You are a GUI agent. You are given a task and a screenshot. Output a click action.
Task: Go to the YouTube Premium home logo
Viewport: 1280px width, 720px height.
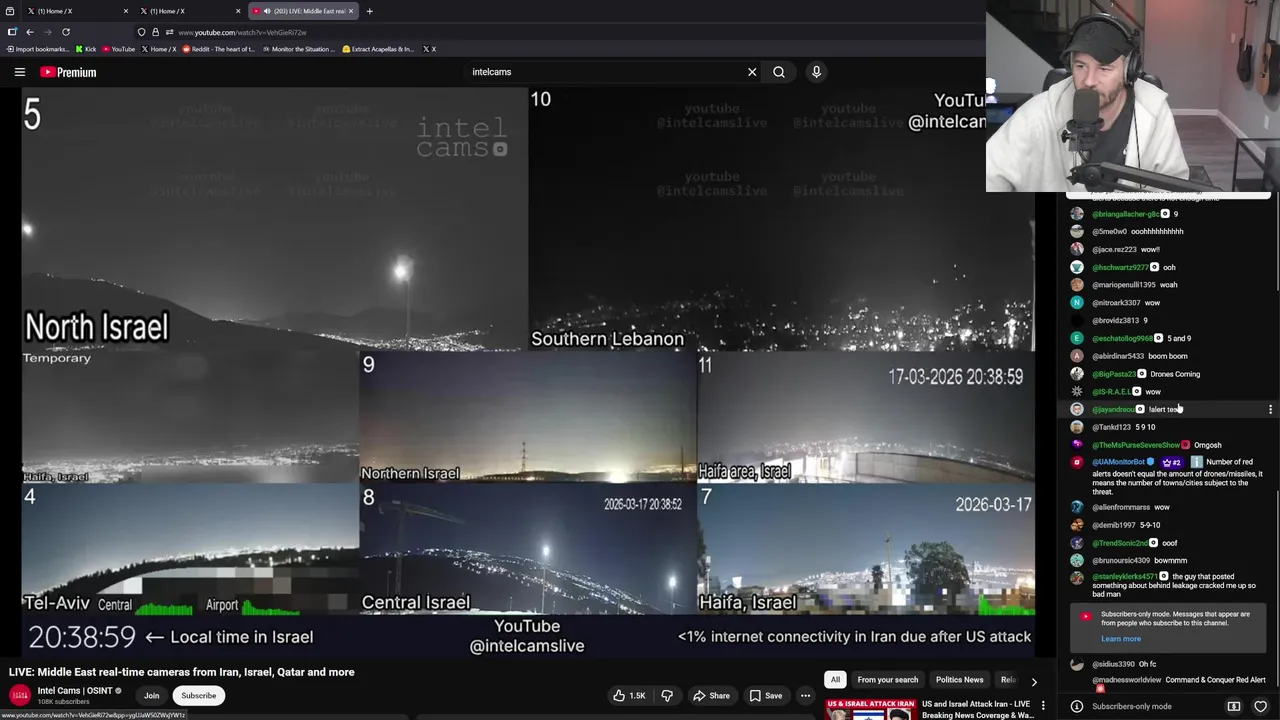pos(68,72)
